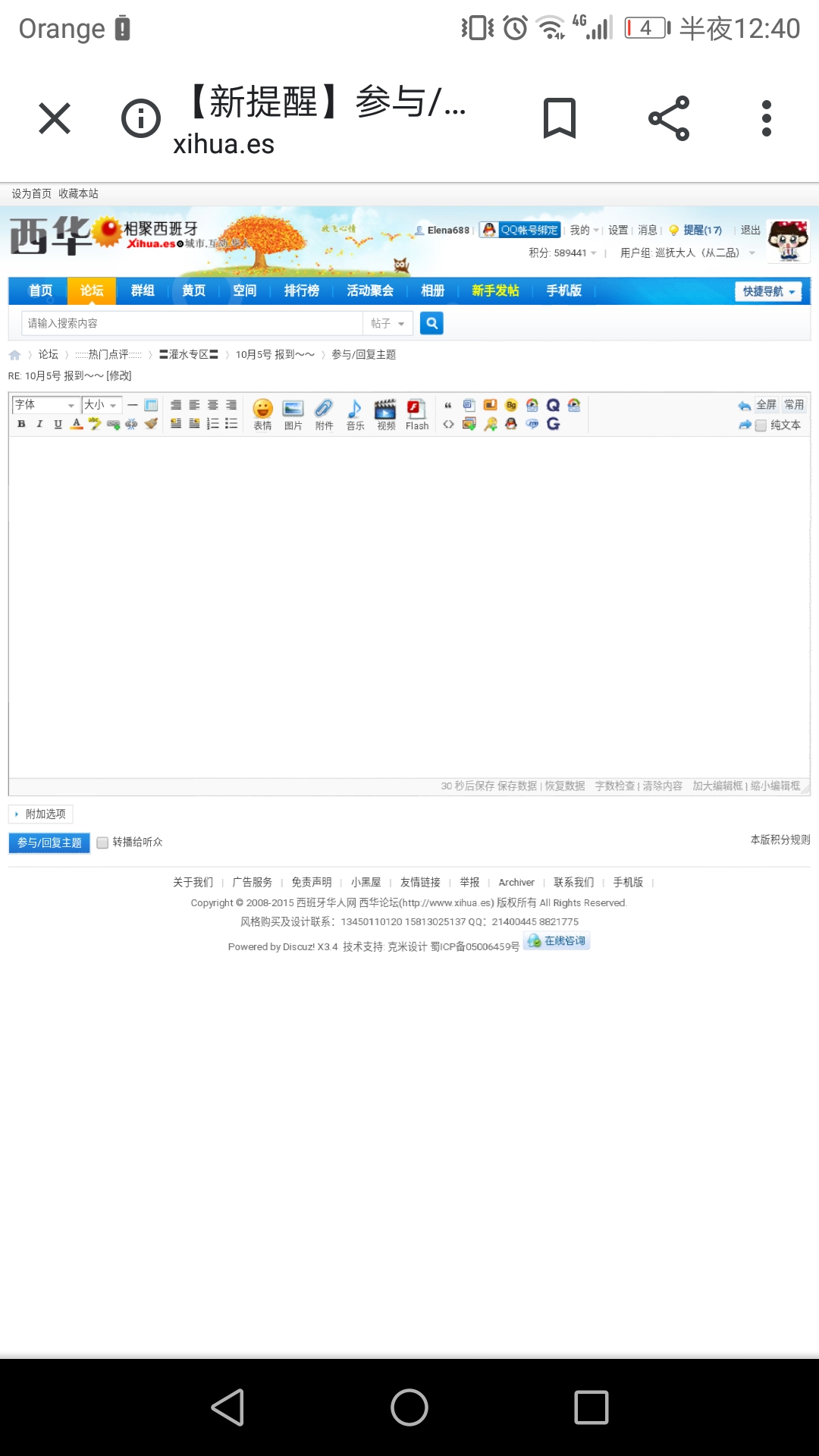The height and width of the screenshot is (1456, 819).
Task: Click inside the reply editor text area
Action: (409, 607)
